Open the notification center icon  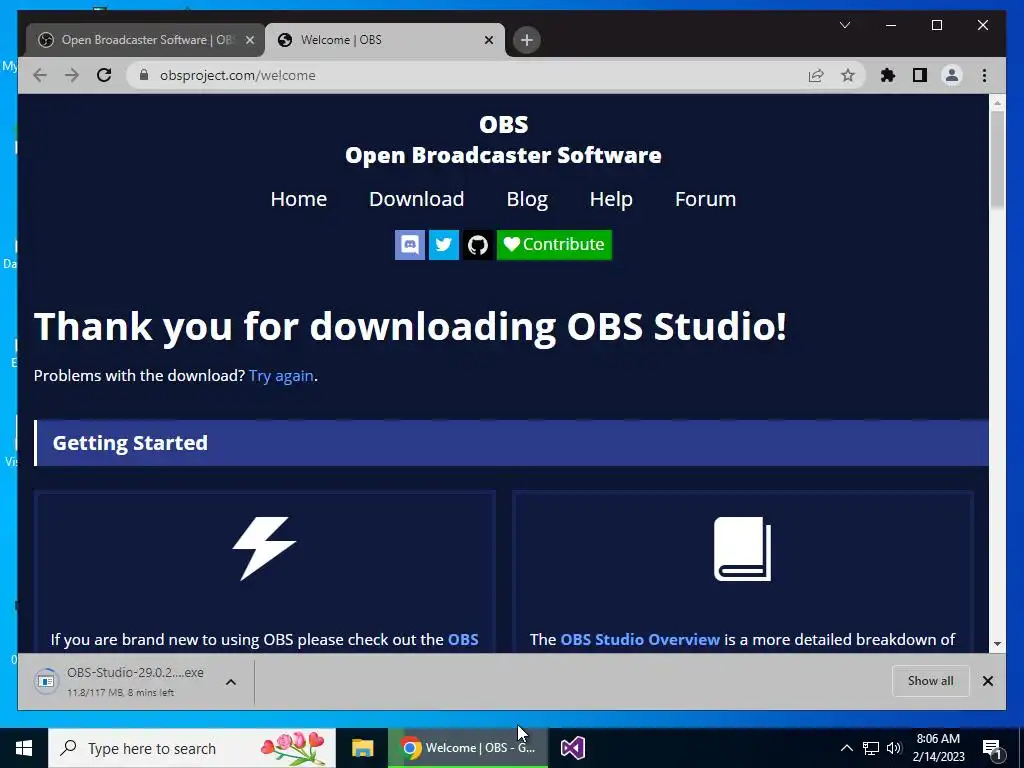tap(992, 749)
